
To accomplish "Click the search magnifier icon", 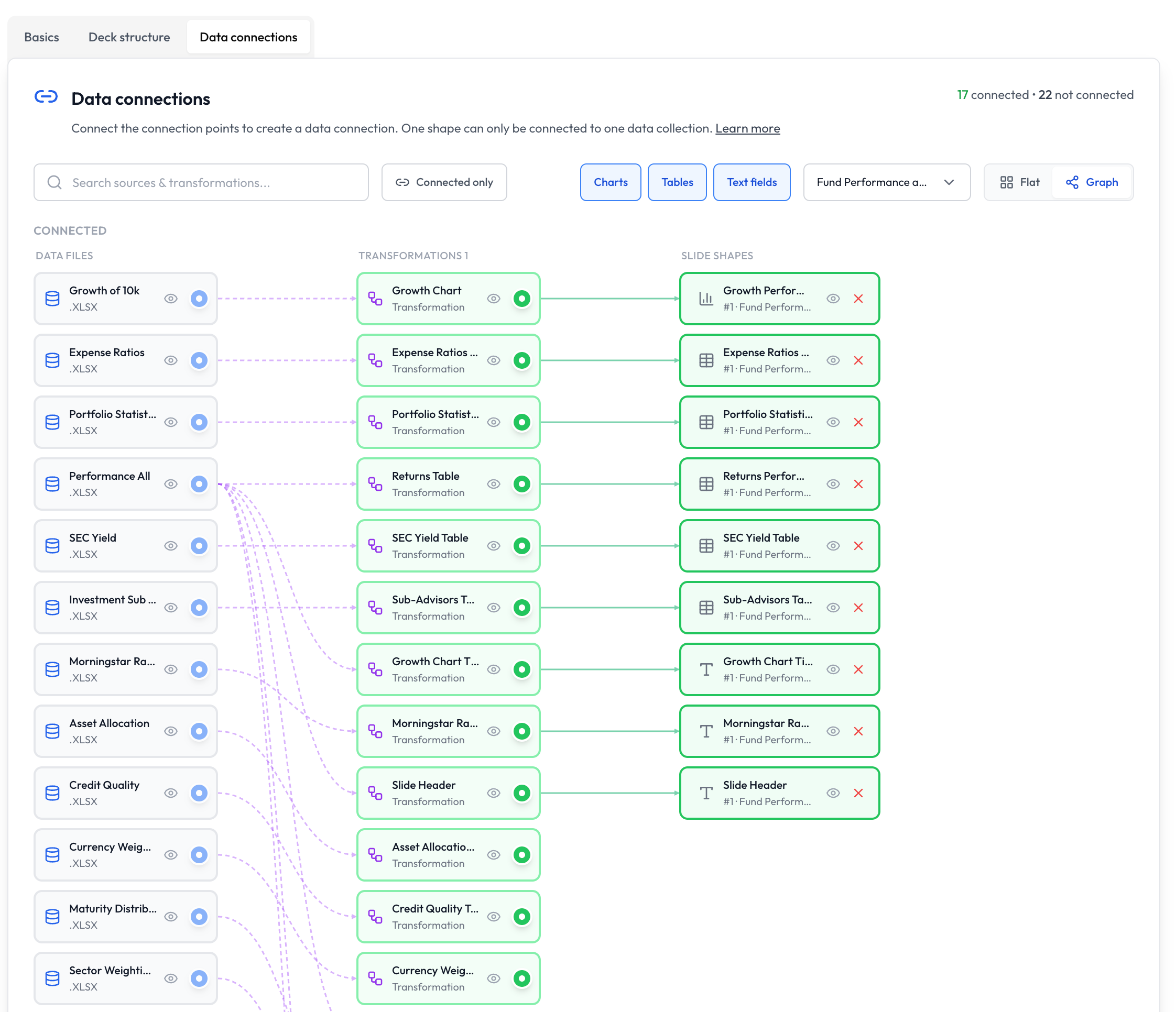I will click(x=55, y=182).
